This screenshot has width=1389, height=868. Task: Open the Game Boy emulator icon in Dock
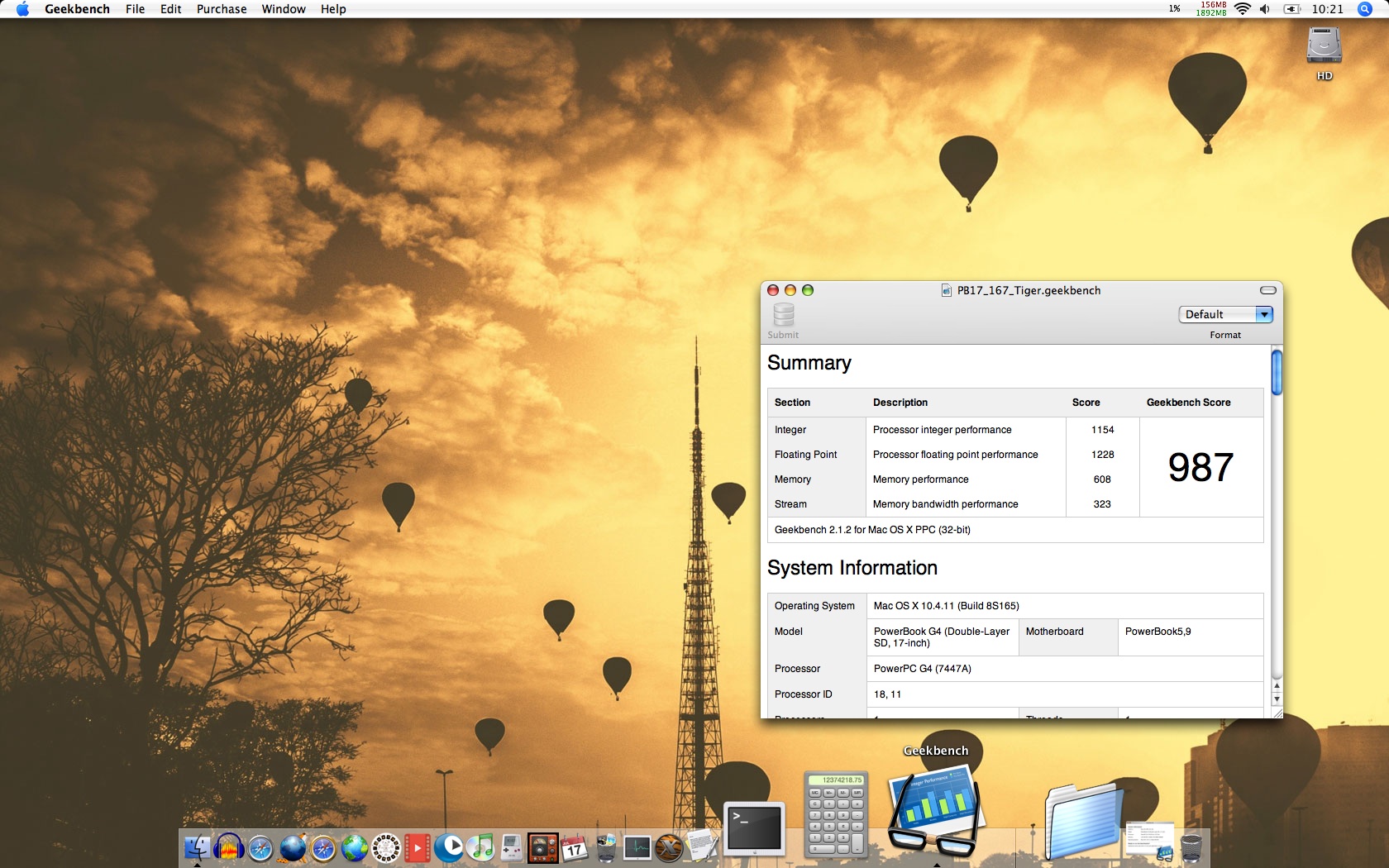(x=512, y=848)
